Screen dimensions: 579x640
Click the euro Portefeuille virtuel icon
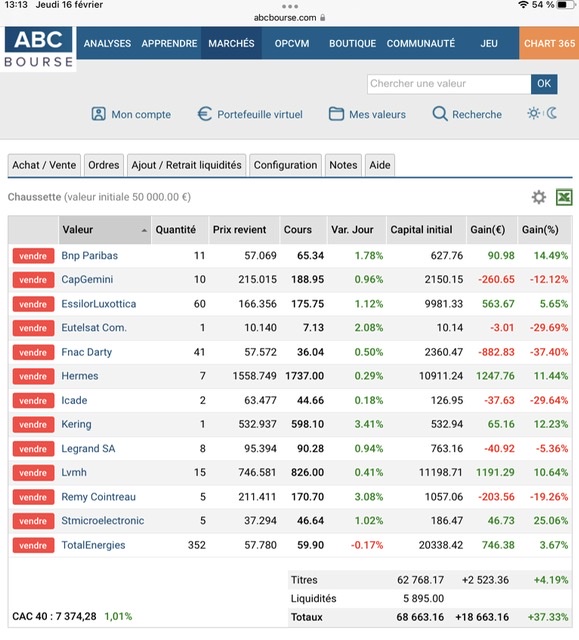pos(204,114)
